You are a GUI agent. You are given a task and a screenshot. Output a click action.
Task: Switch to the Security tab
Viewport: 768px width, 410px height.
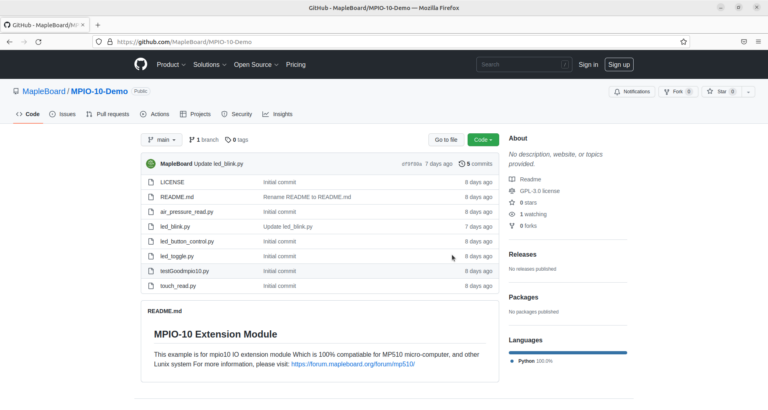pyautogui.click(x=237, y=114)
